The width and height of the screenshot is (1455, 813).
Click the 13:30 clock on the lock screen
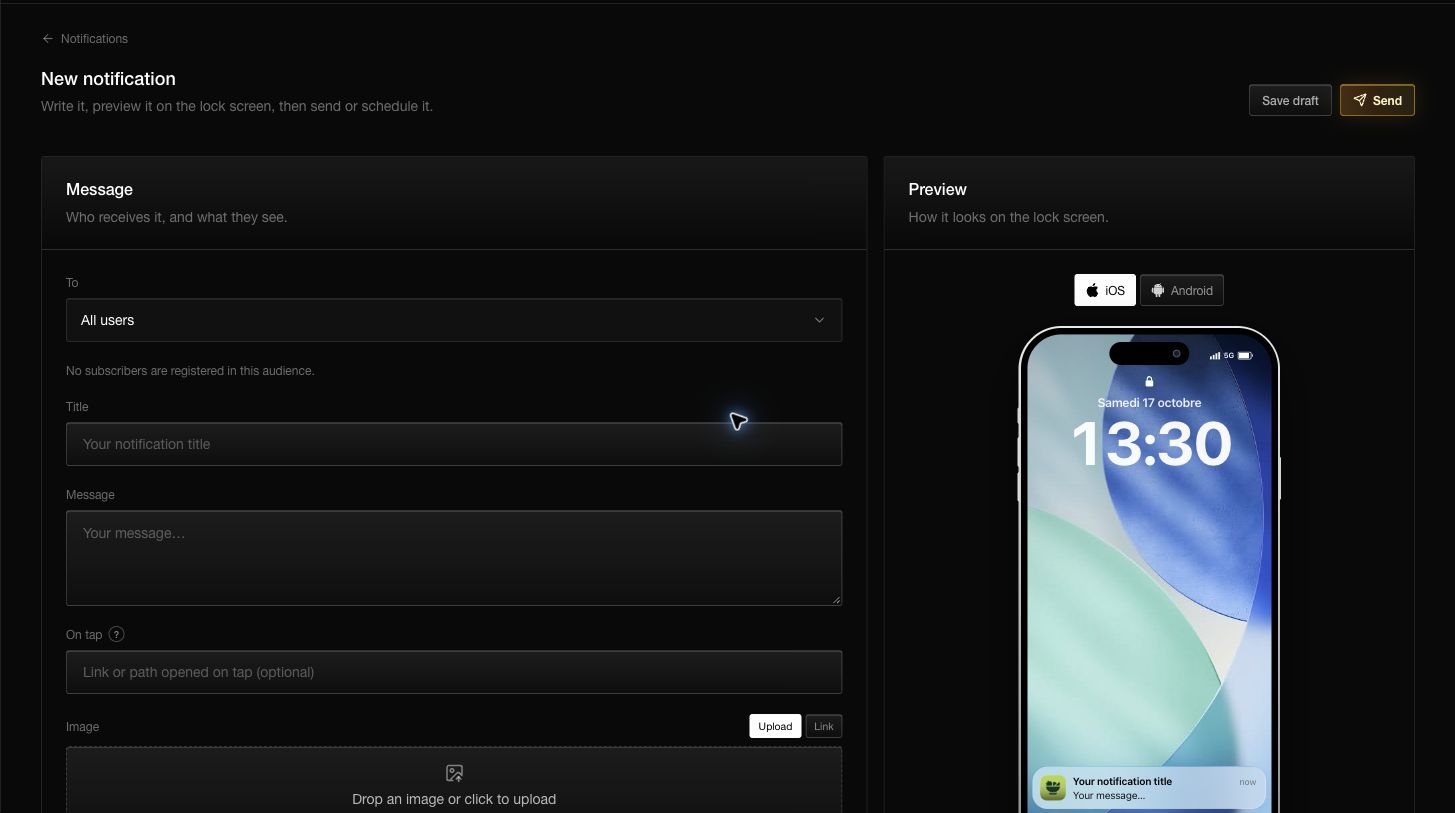[x=1151, y=443]
